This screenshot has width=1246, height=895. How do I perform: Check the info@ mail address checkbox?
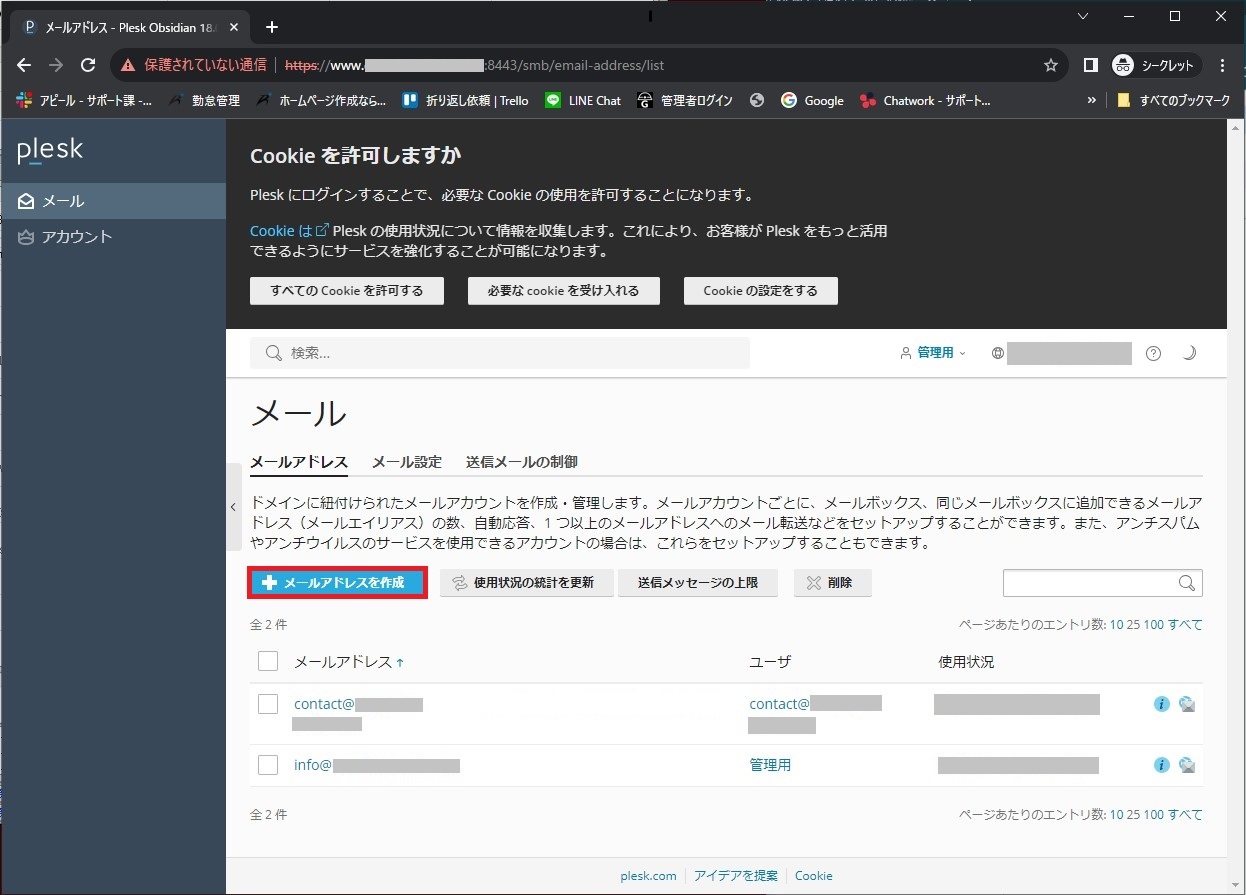(x=268, y=765)
